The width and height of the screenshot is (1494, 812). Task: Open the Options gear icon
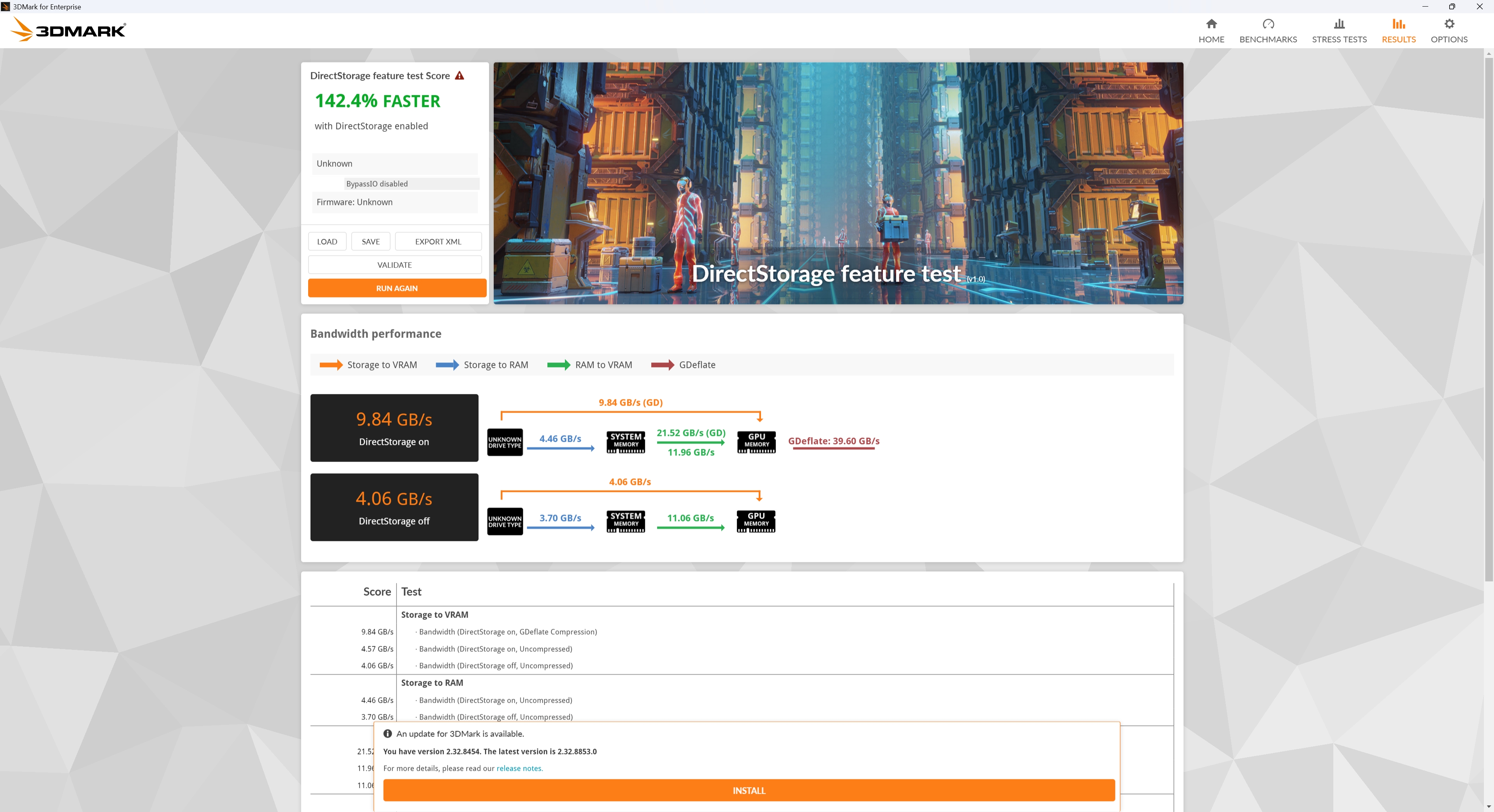[x=1449, y=24]
